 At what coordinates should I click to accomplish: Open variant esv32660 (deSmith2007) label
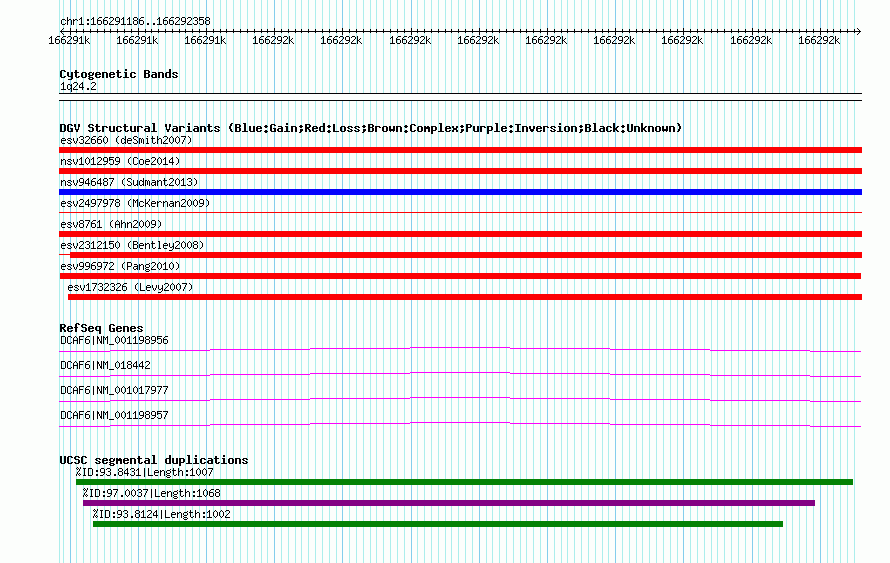[x=126, y=140]
